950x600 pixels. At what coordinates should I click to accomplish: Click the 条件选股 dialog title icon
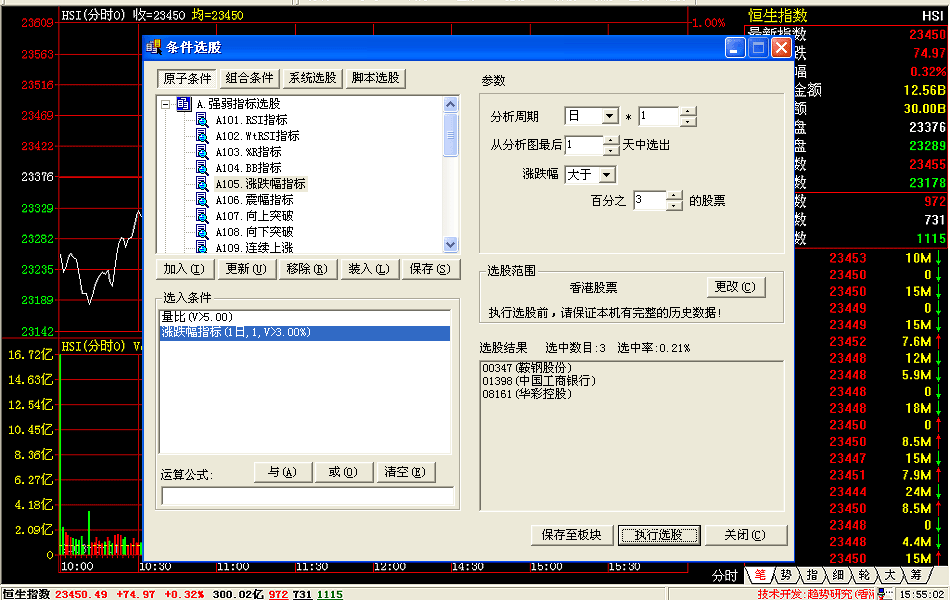tap(152, 47)
